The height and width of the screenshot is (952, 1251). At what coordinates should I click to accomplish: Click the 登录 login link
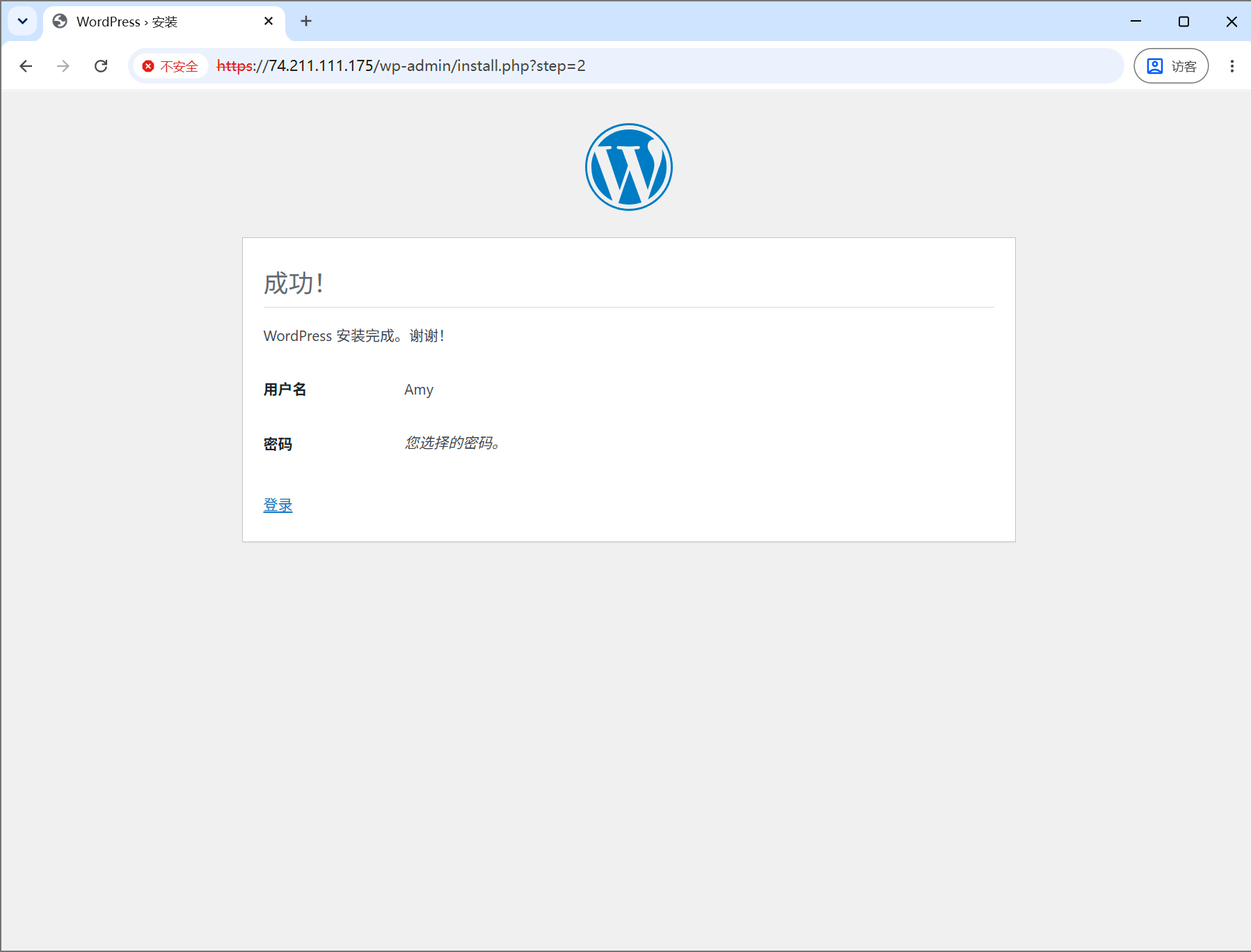tap(278, 505)
